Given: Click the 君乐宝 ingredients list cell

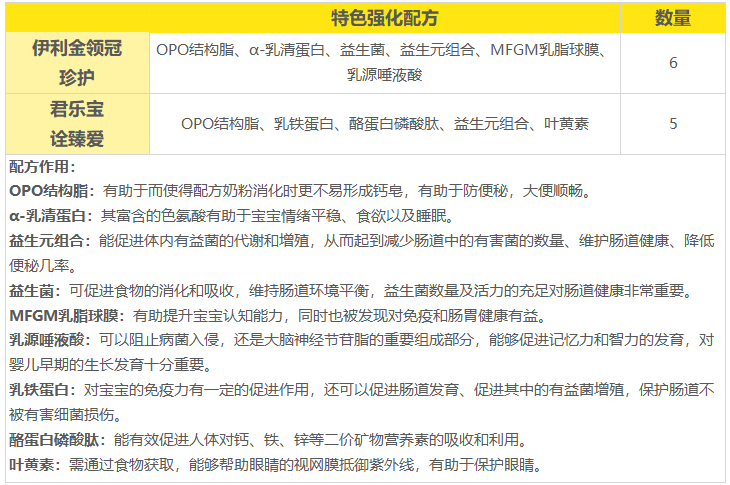Looking at the screenshot, I should click(x=385, y=124).
